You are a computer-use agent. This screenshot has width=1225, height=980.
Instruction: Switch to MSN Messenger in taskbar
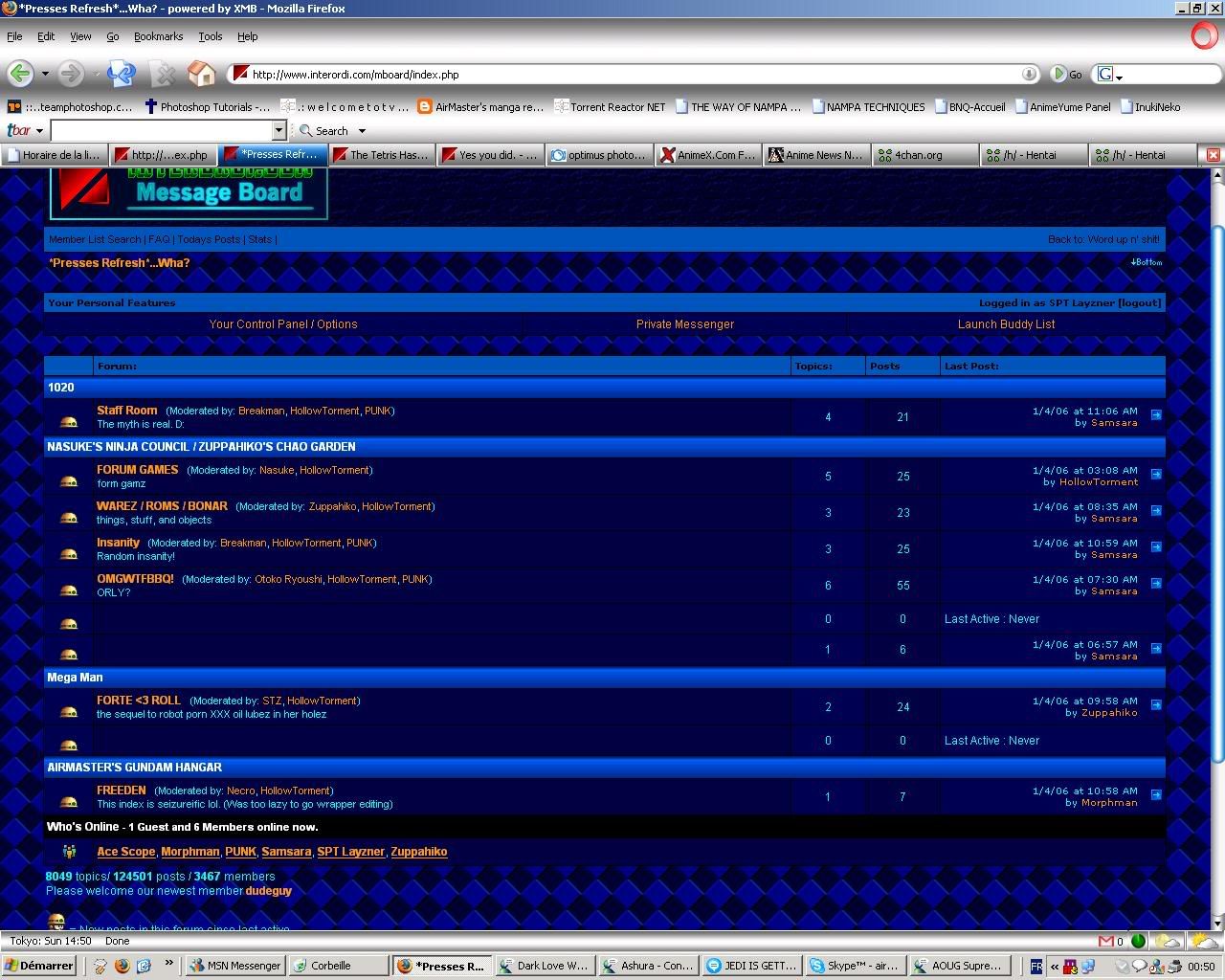[234, 966]
